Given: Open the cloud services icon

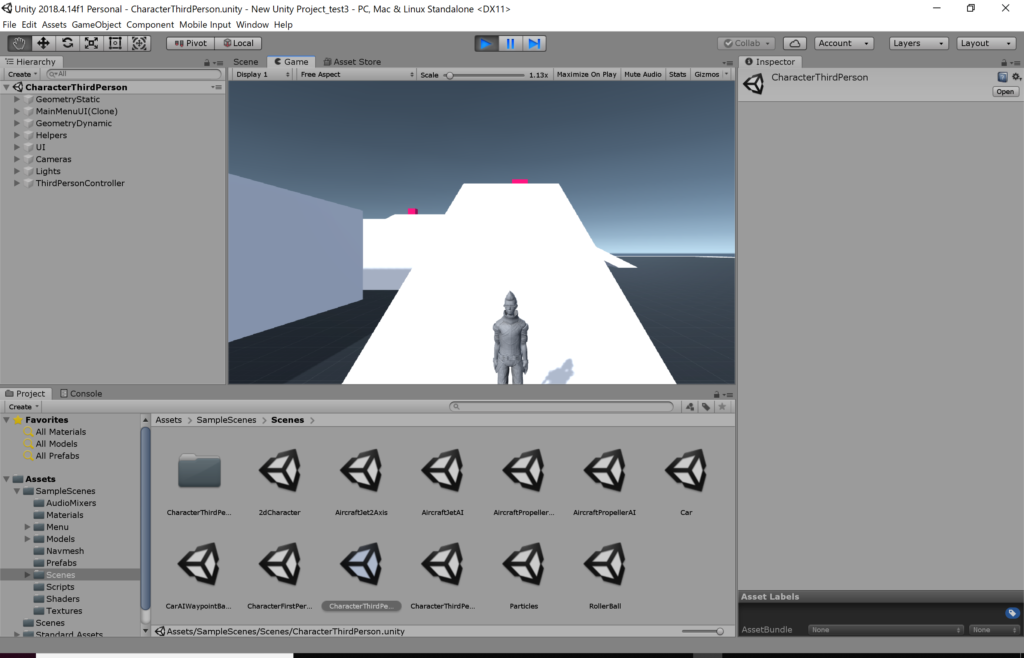Looking at the screenshot, I should [795, 43].
